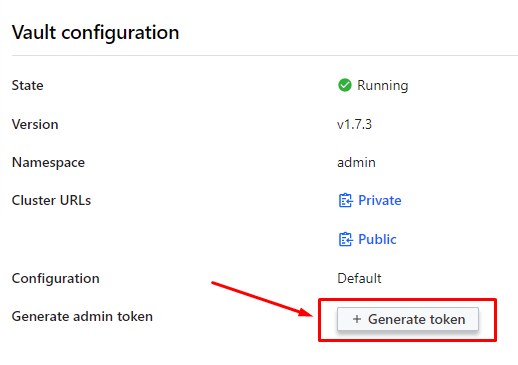Click the Generate admin token label

[82, 316]
